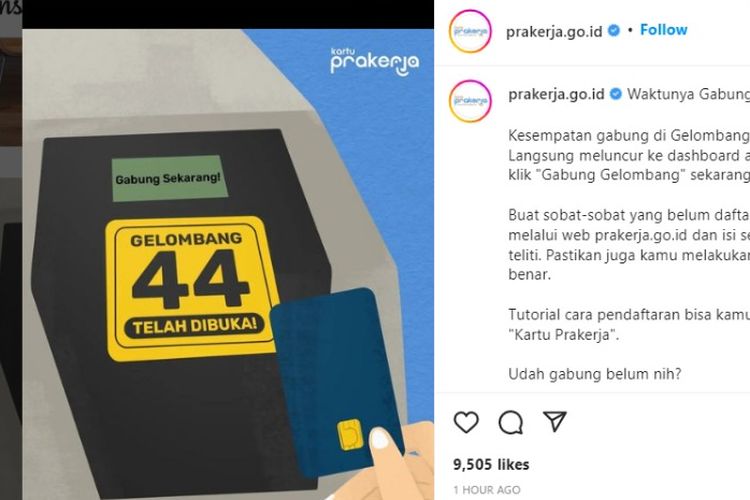Follow the prakerja.go.id account

point(663,30)
